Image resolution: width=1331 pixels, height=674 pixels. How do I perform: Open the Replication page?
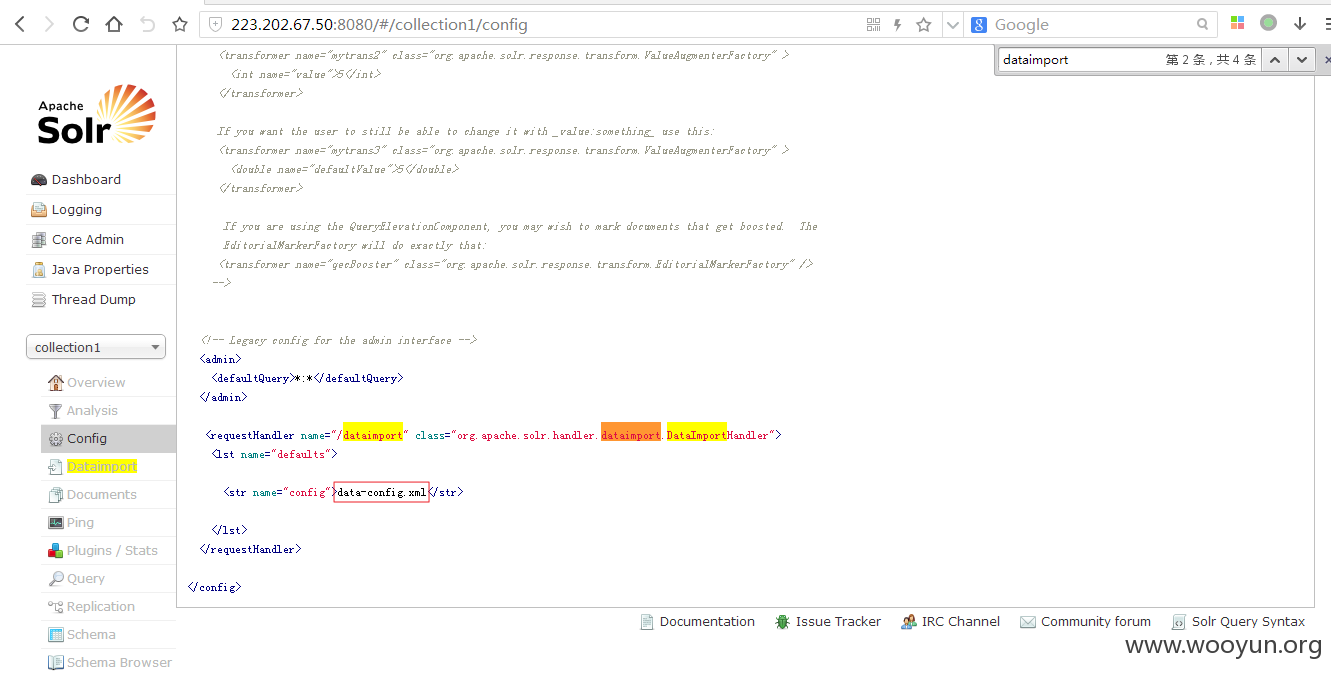pos(101,606)
